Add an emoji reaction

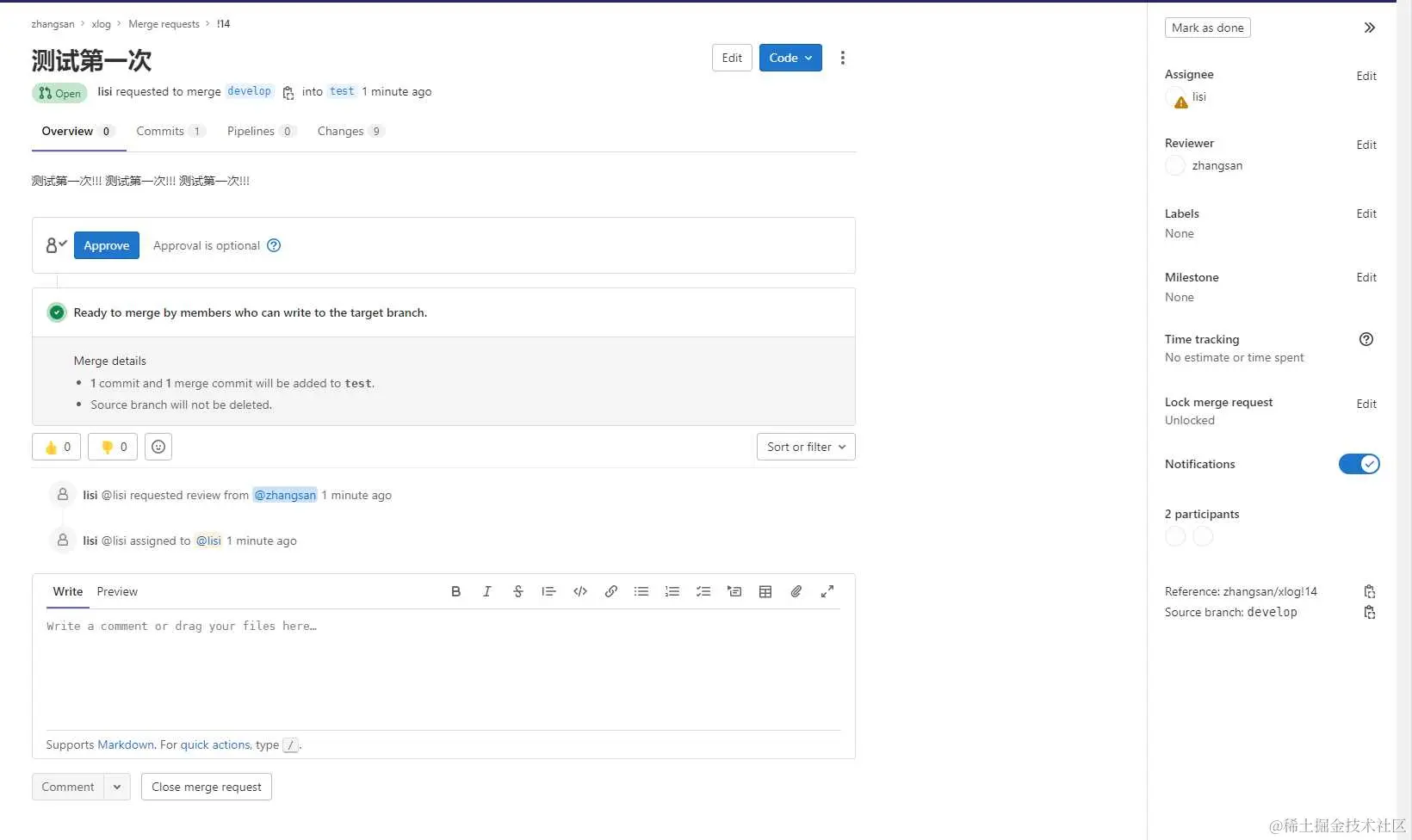tap(158, 447)
